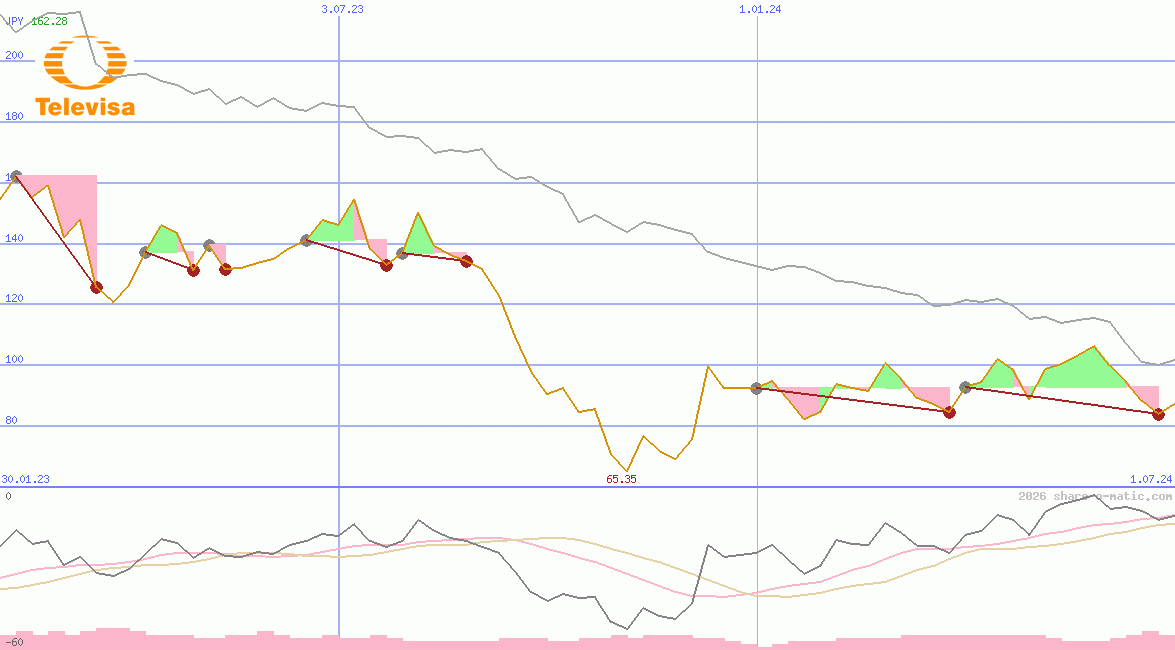Select the gray marker just before the 3.07.23 line
Viewport: 1175px width, 650px height.
click(306, 241)
